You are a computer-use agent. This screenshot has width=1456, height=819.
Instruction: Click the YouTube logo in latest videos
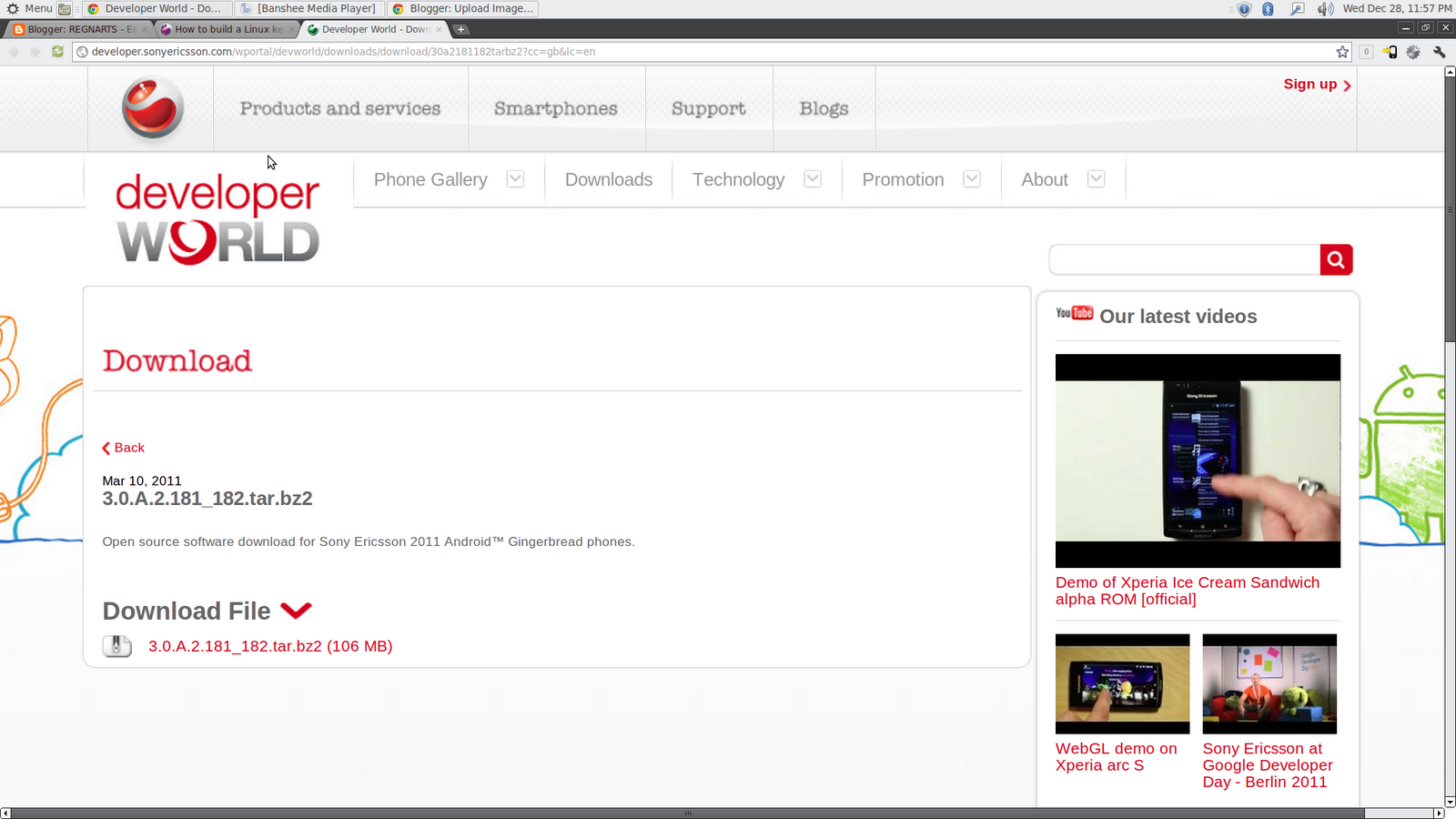[1075, 313]
